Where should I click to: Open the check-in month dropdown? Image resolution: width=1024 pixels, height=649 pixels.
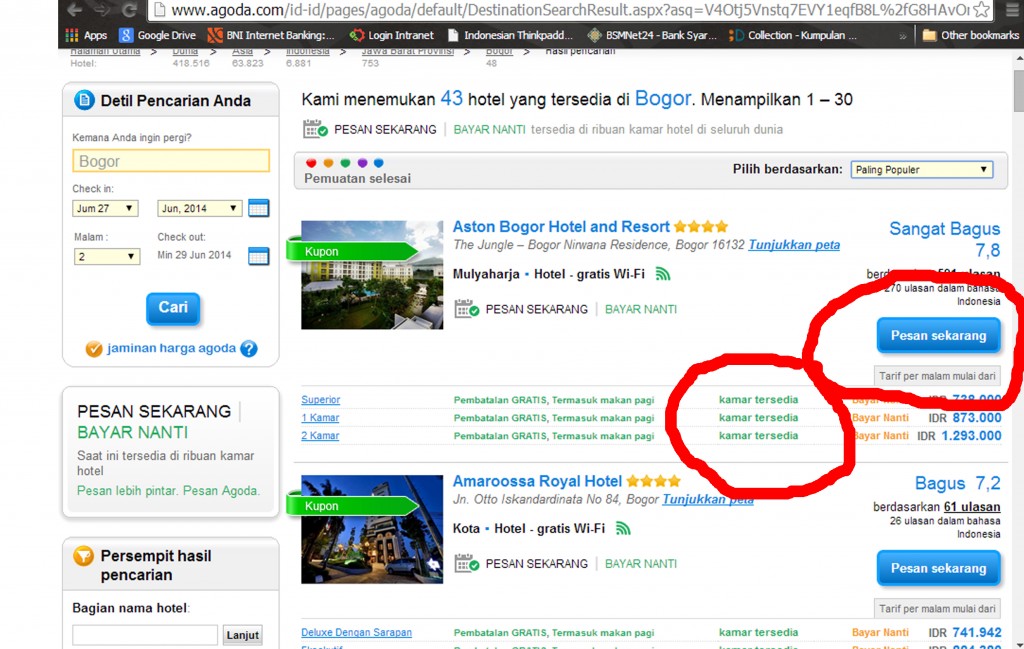199,209
